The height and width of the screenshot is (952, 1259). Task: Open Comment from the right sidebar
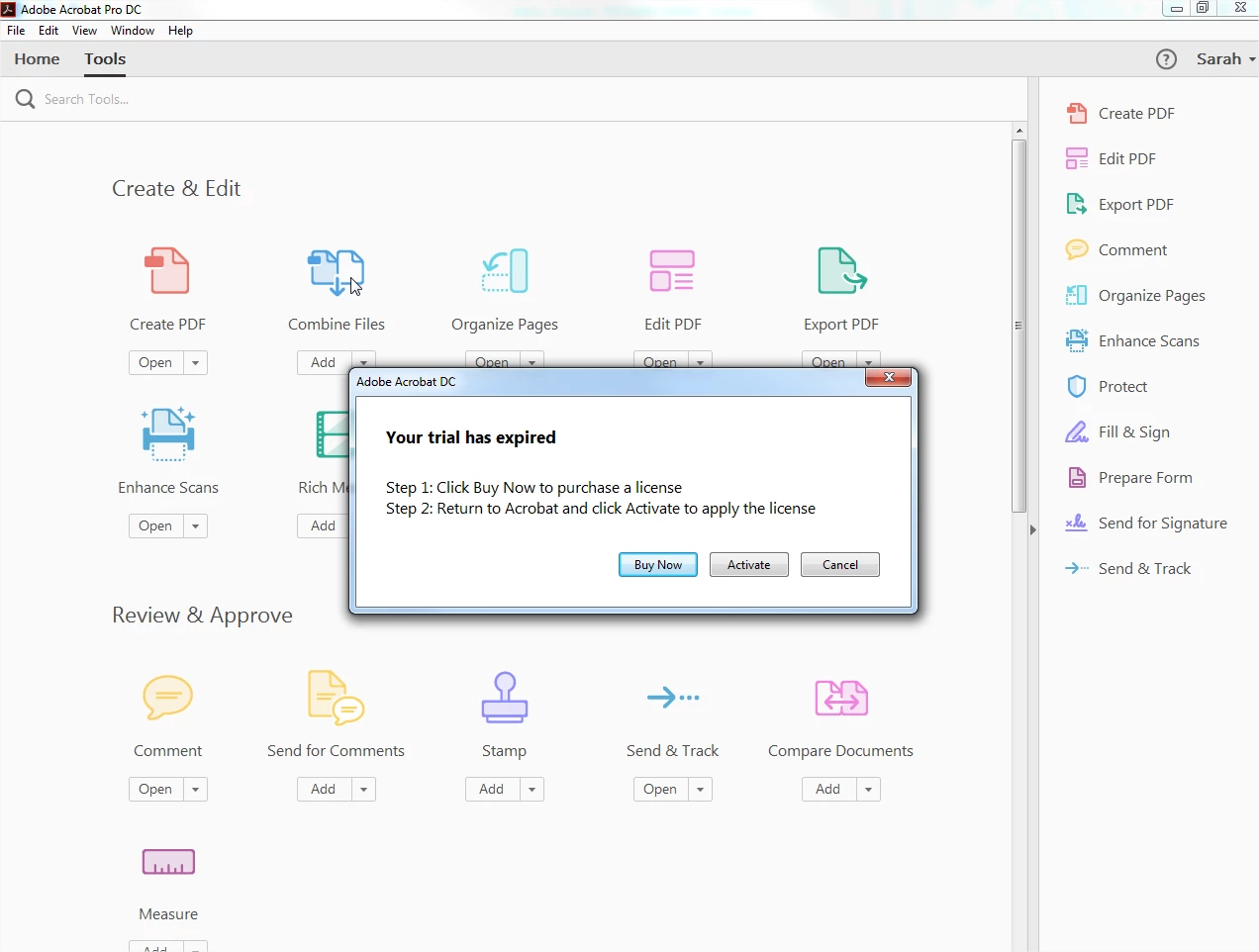pos(1116,249)
